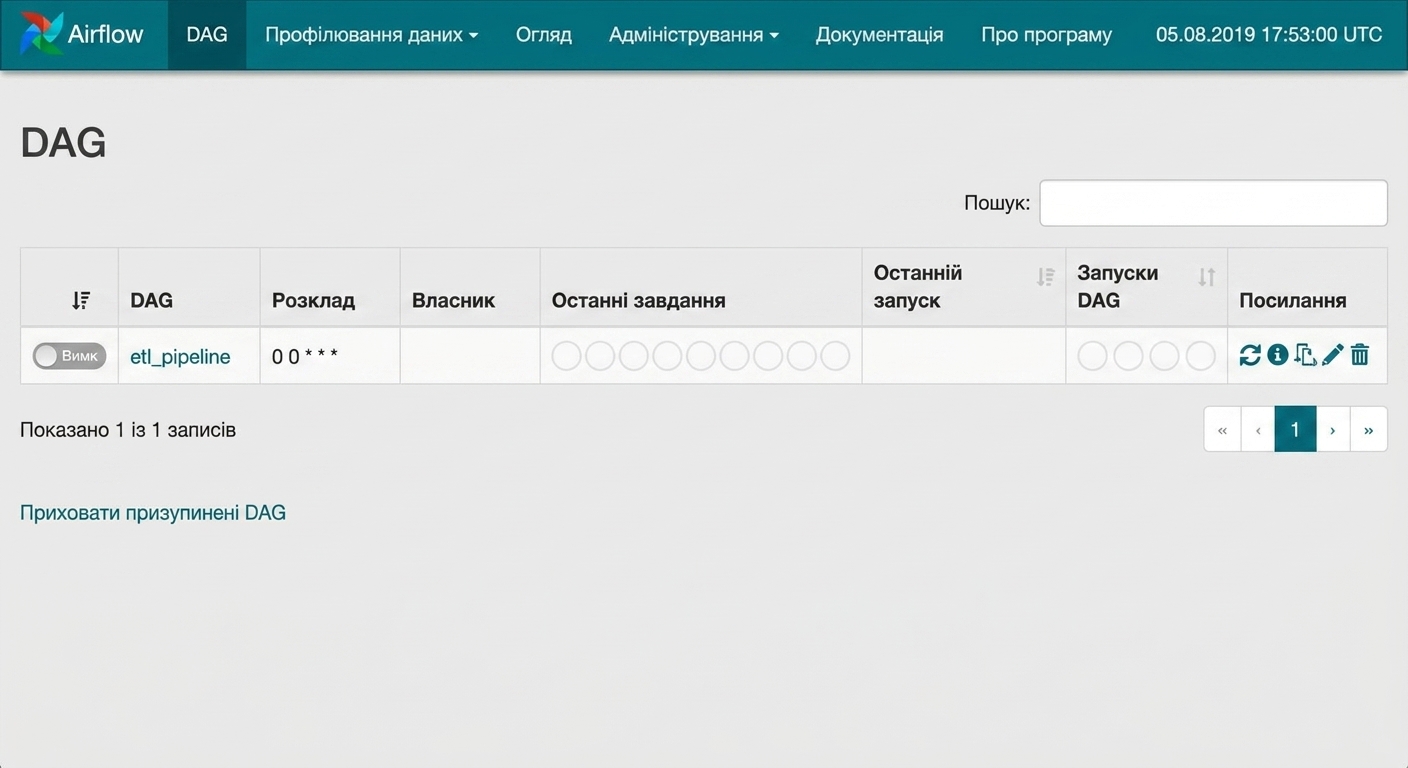Click the Показано 1 із 1 записів text

click(x=128, y=430)
